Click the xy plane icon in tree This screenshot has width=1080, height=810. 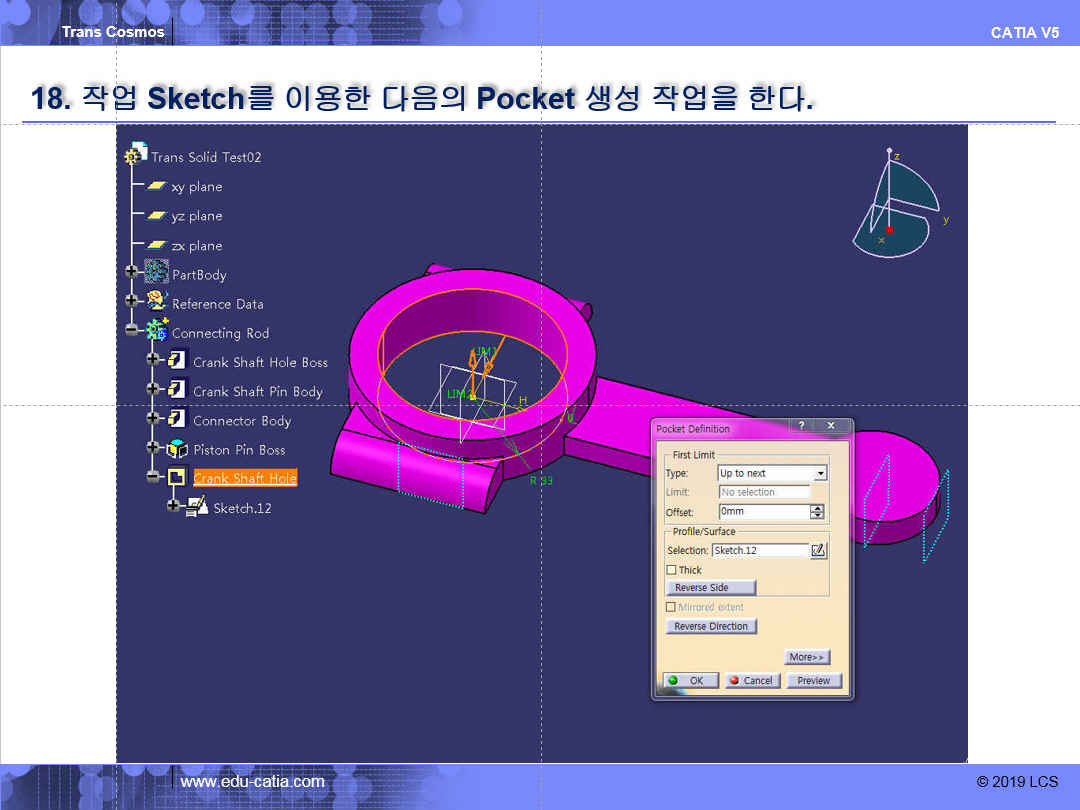pyautogui.click(x=157, y=187)
